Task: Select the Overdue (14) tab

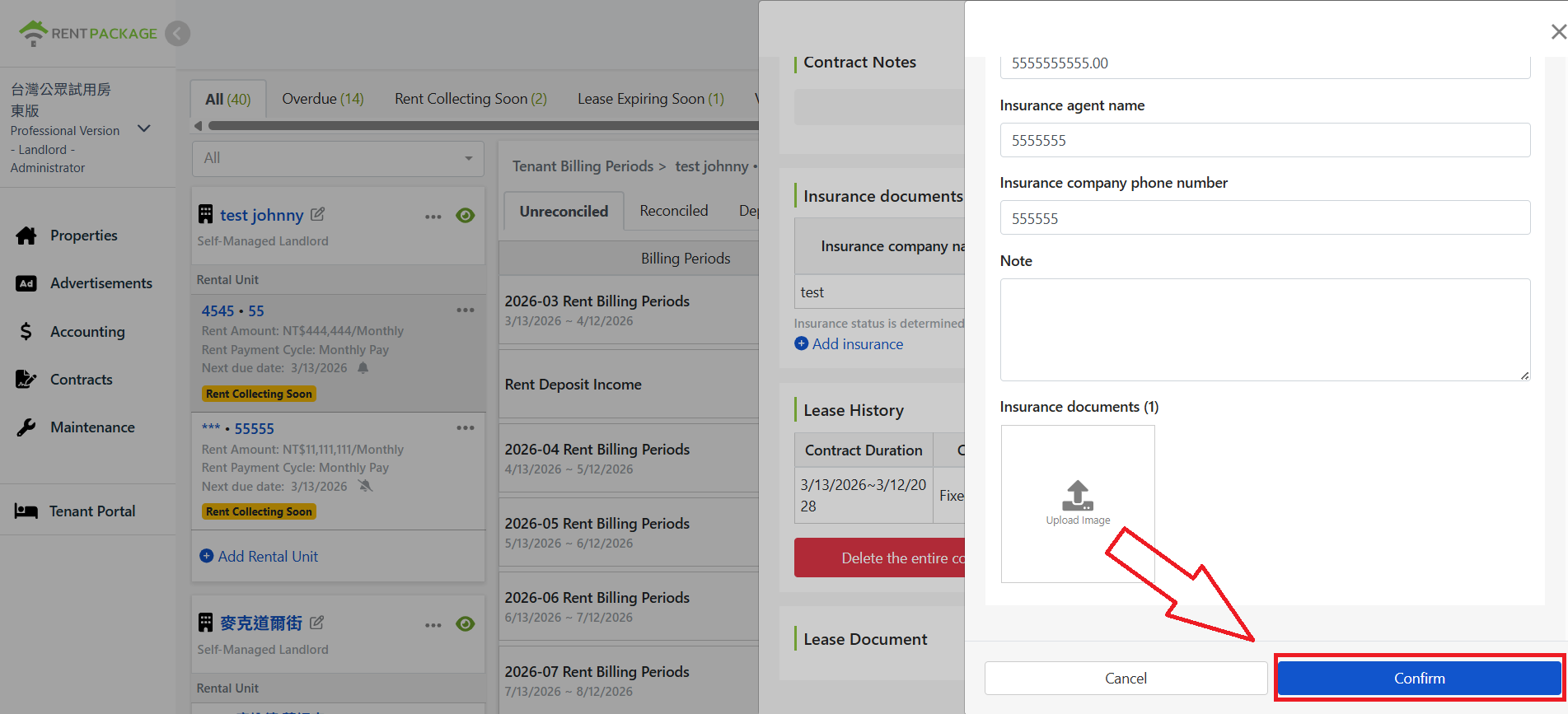Action: pyautogui.click(x=323, y=99)
